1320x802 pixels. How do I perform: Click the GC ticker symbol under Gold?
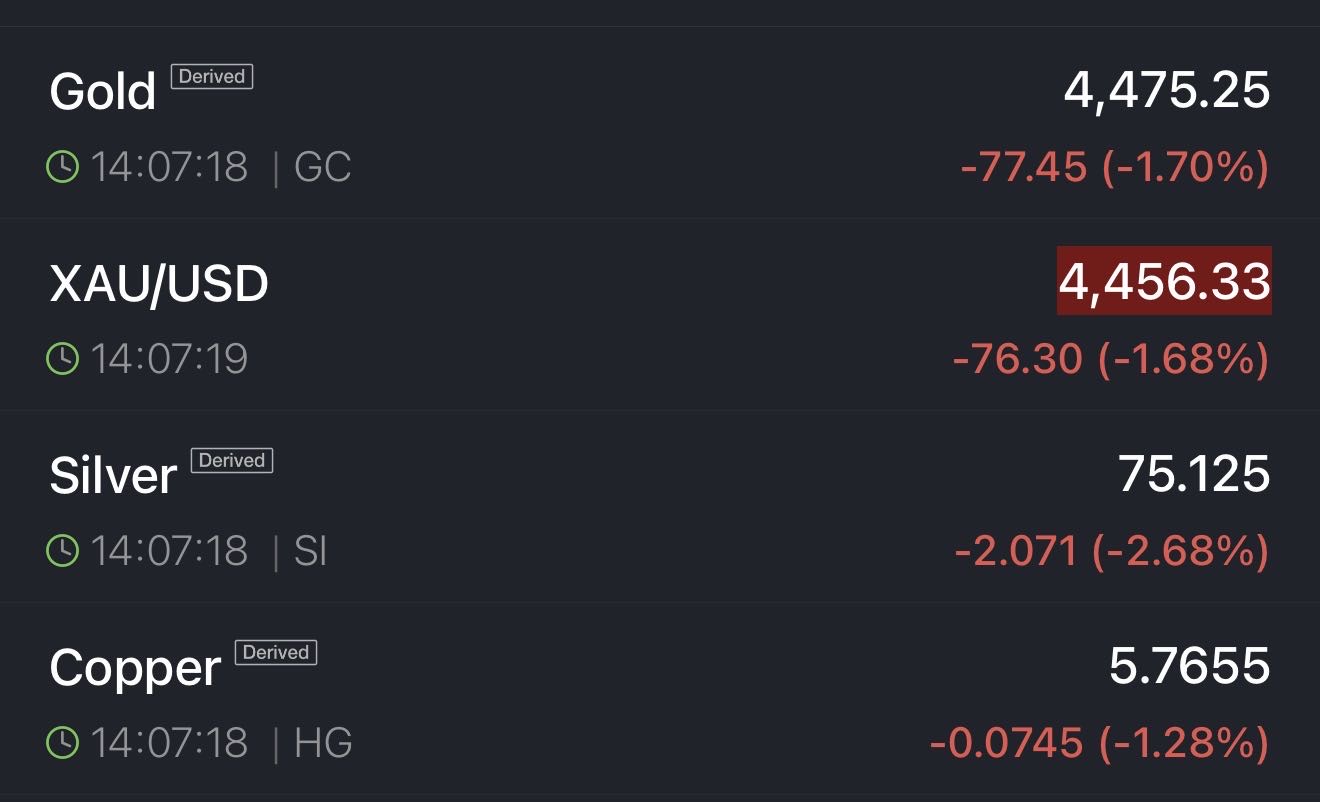323,167
